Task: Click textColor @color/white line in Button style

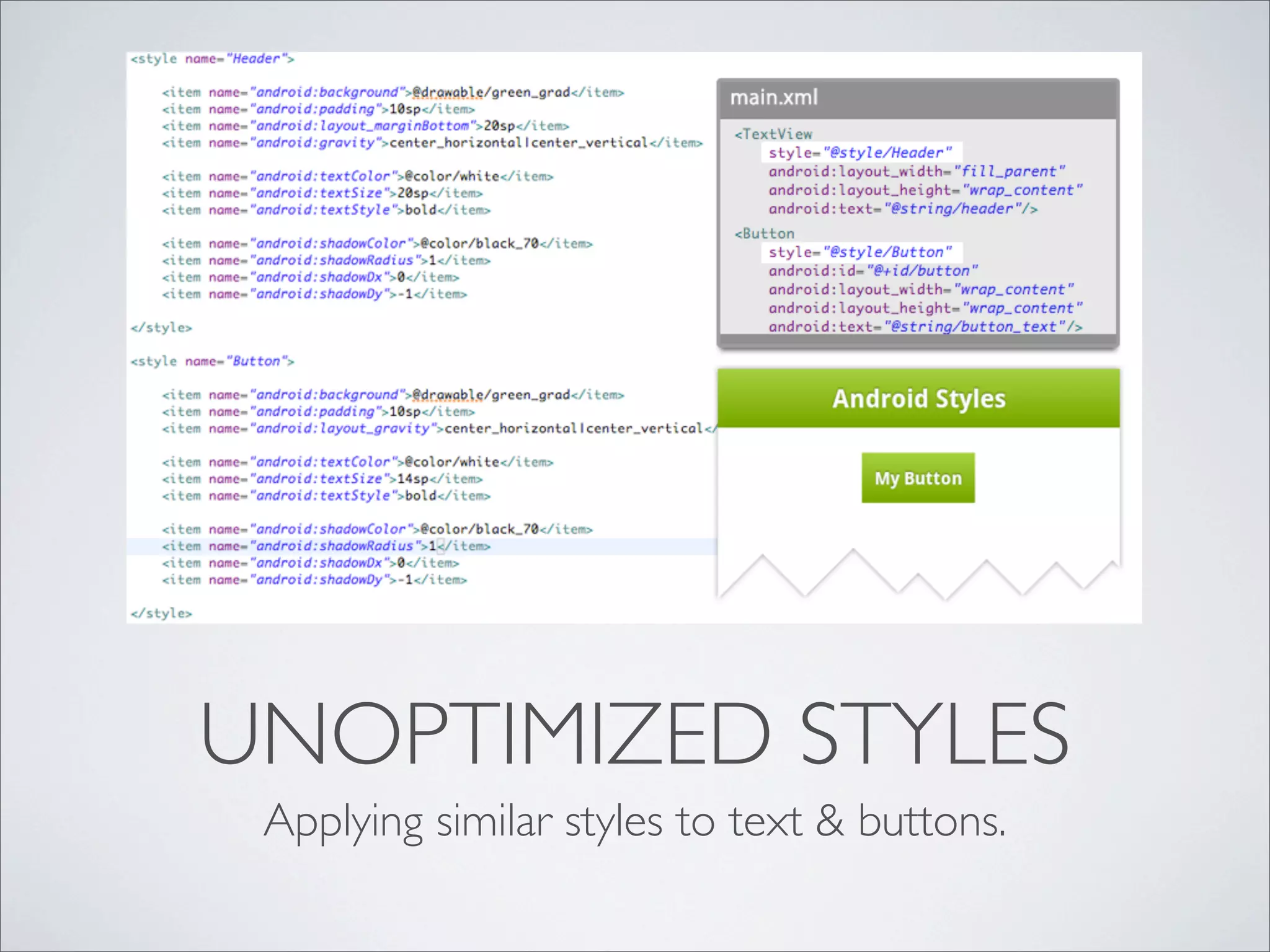Action: [x=357, y=462]
